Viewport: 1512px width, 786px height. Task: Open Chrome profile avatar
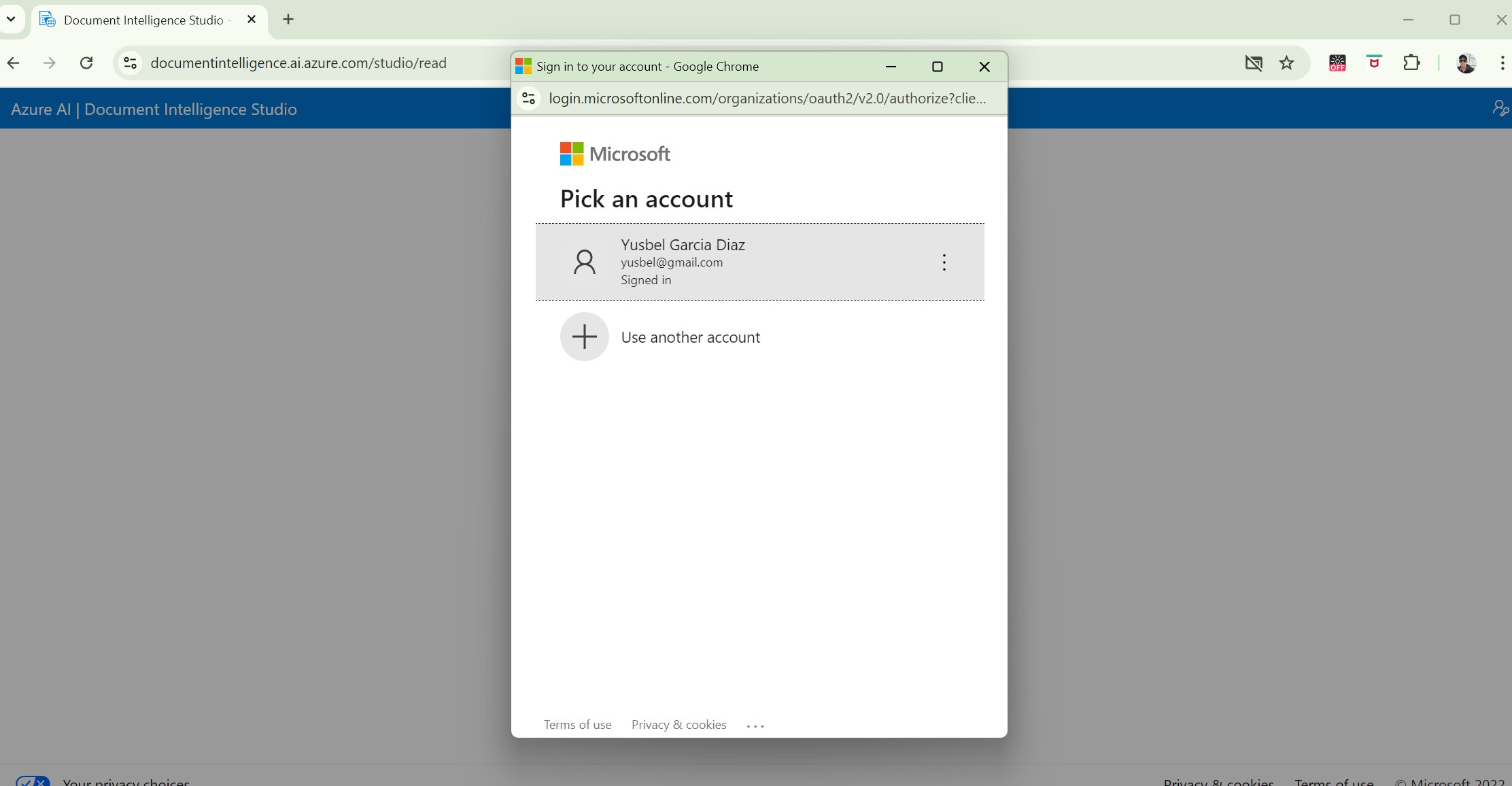click(x=1466, y=63)
